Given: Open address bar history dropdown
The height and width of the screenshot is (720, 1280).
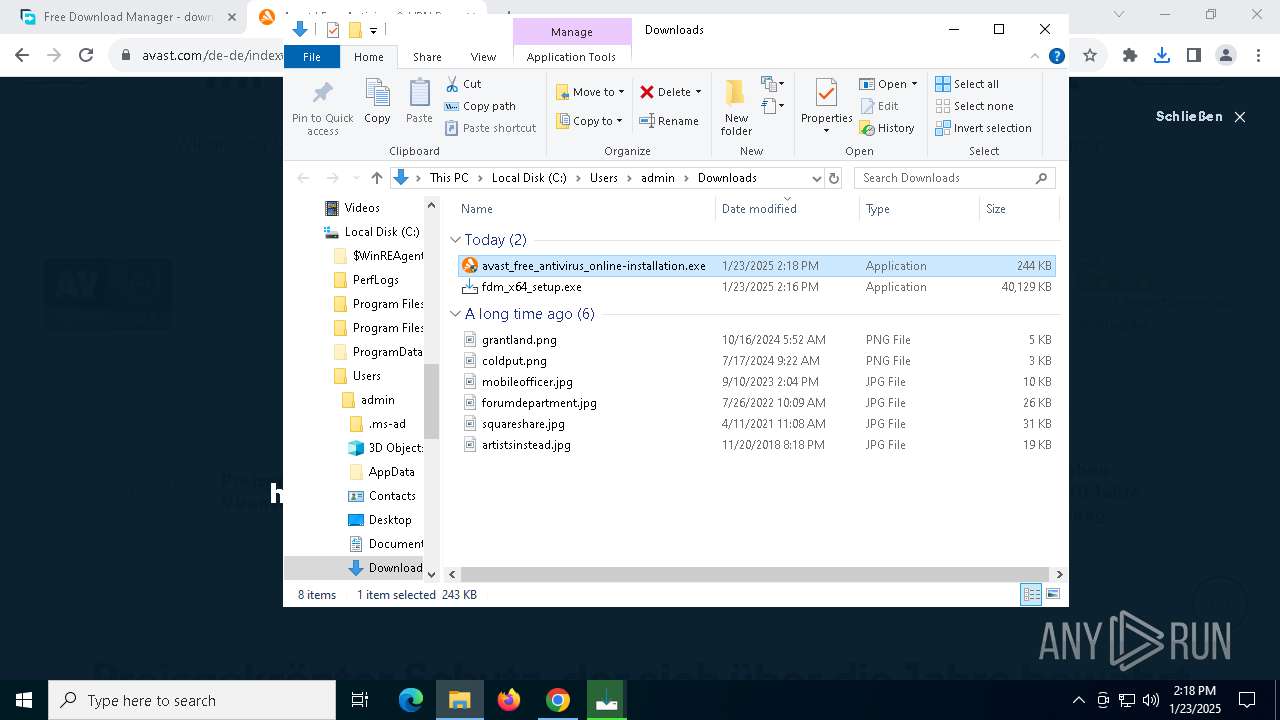Looking at the screenshot, I should (x=816, y=178).
